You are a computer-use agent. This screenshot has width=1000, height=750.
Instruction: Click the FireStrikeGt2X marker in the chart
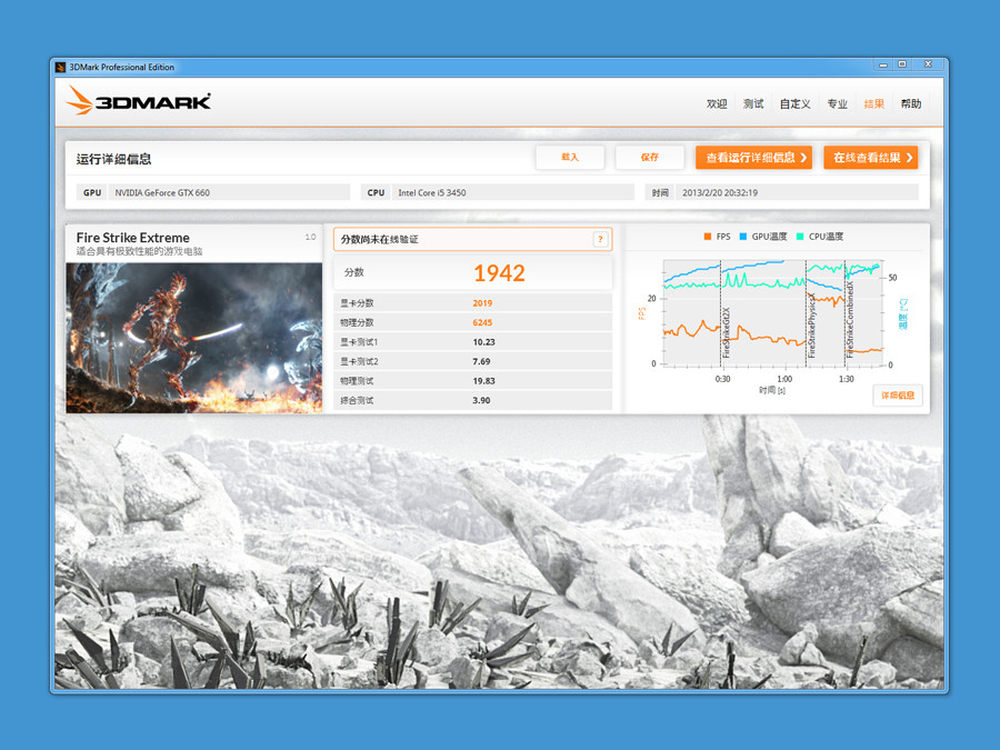[726, 333]
